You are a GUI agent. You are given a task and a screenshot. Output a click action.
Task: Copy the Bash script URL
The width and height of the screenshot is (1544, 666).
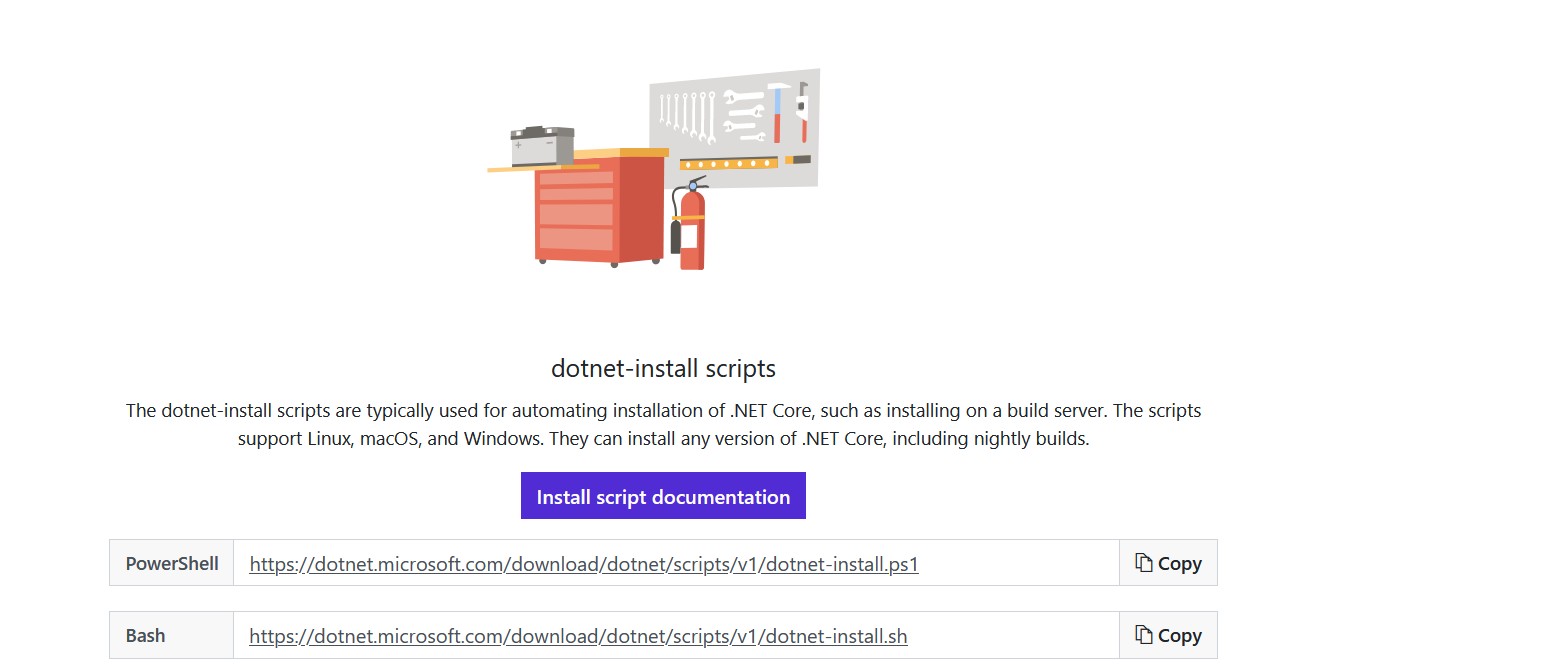[1168, 635]
